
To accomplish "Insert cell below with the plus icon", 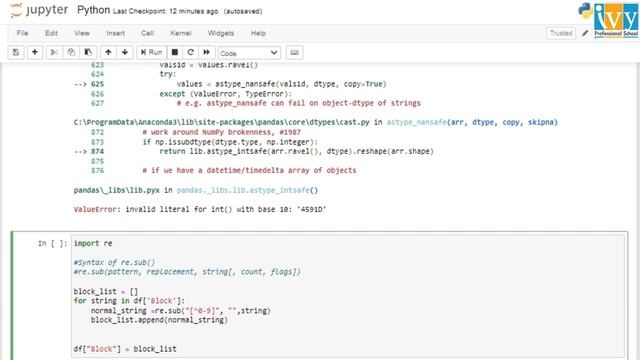I will coord(35,52).
